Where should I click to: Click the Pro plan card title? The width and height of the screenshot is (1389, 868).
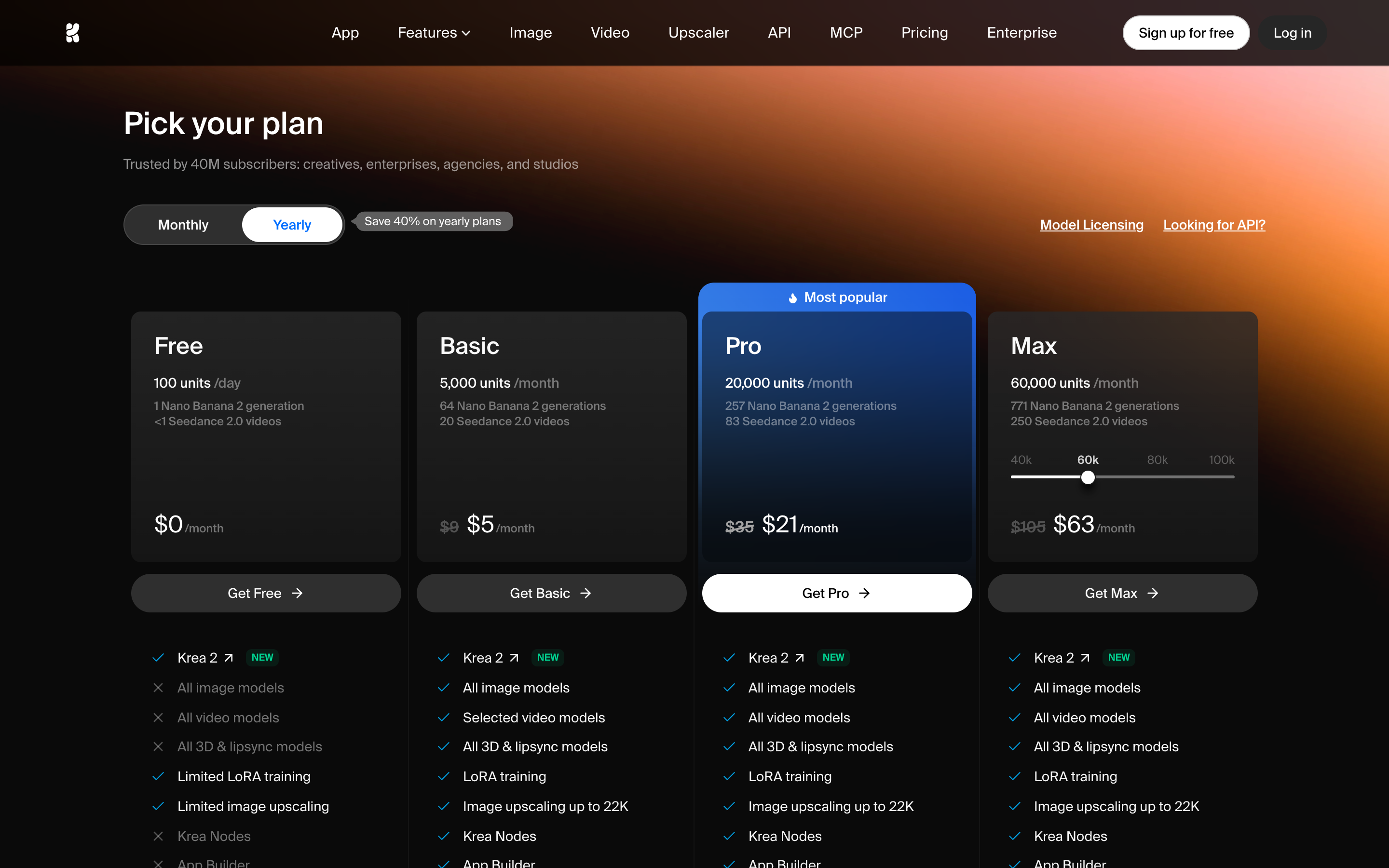click(743, 346)
